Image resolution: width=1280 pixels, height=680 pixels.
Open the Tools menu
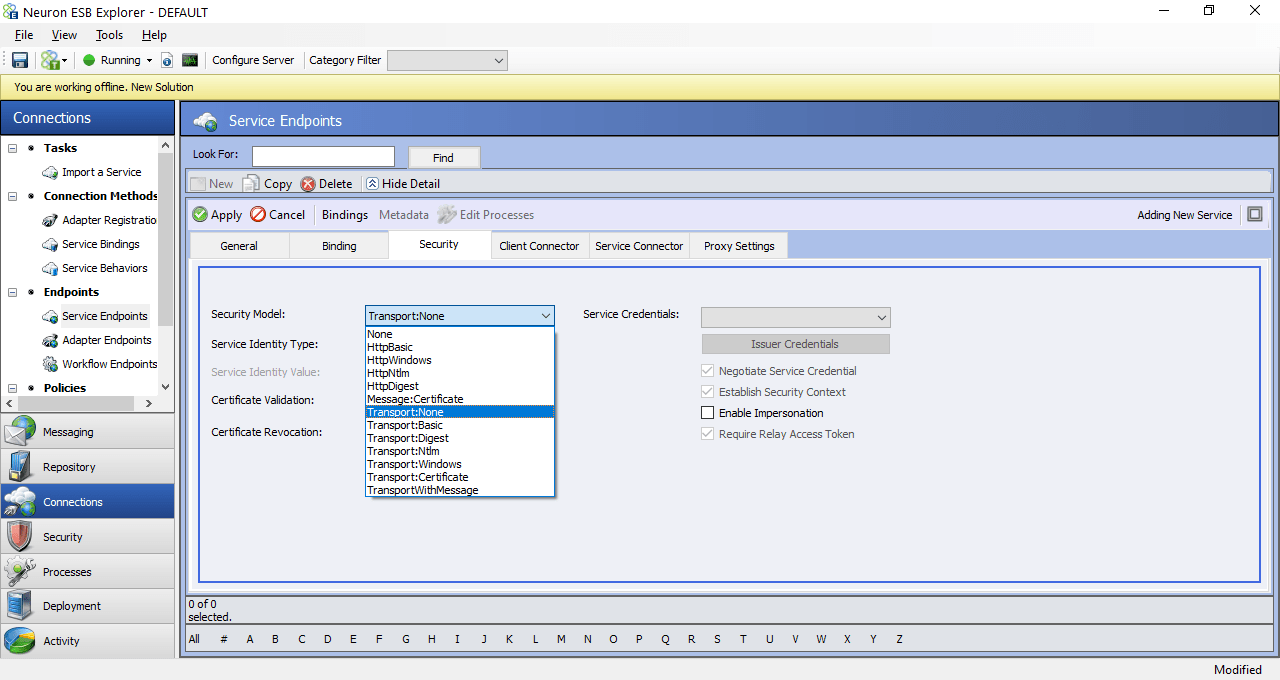[x=109, y=35]
